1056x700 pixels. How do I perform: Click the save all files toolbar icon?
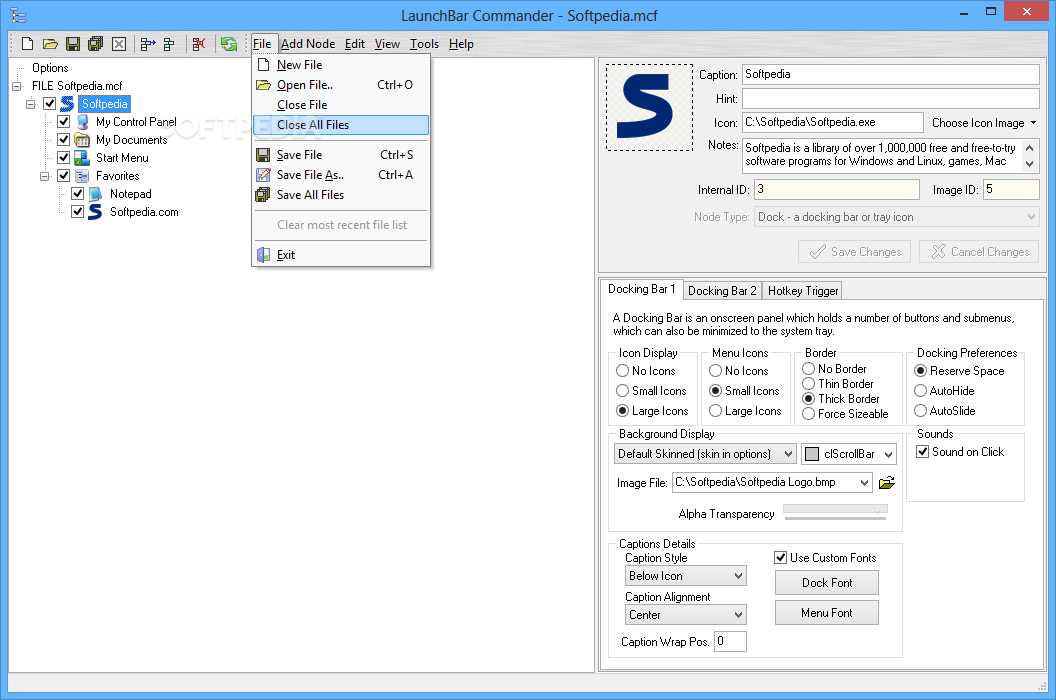point(96,44)
